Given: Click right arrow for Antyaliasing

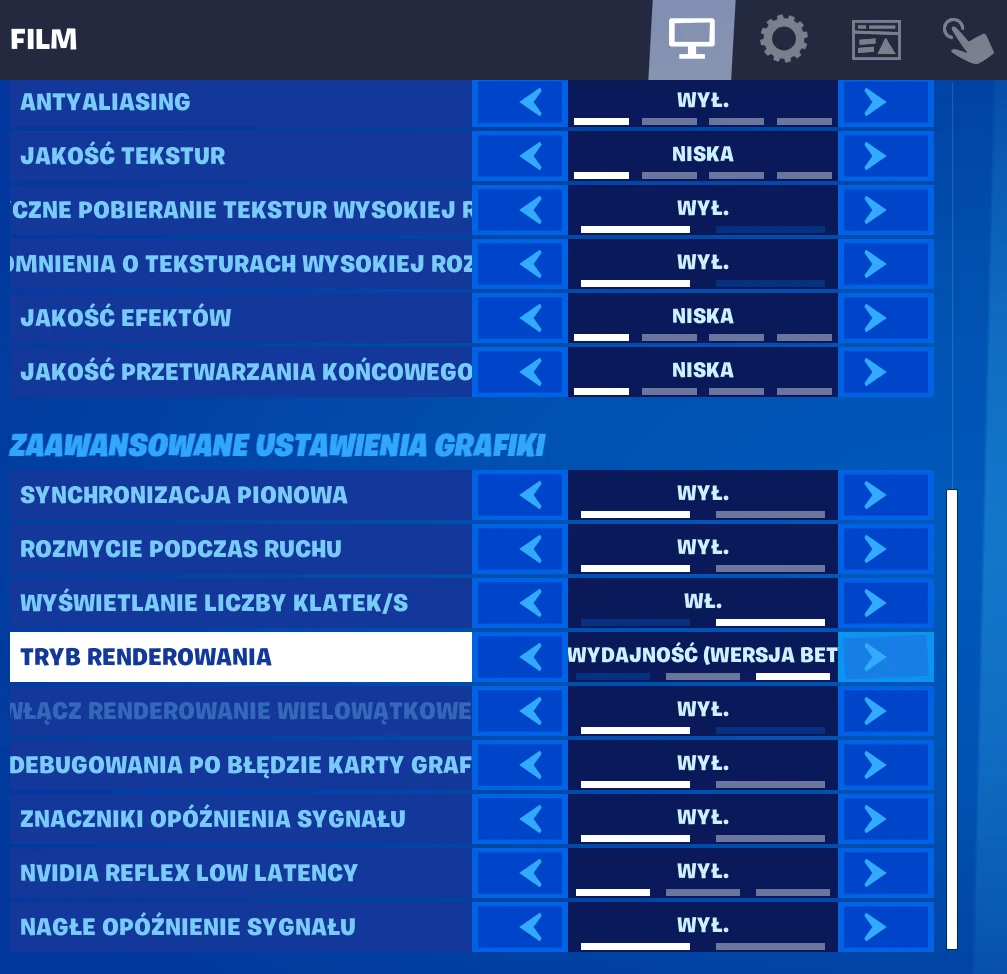Looking at the screenshot, I should [x=886, y=102].
